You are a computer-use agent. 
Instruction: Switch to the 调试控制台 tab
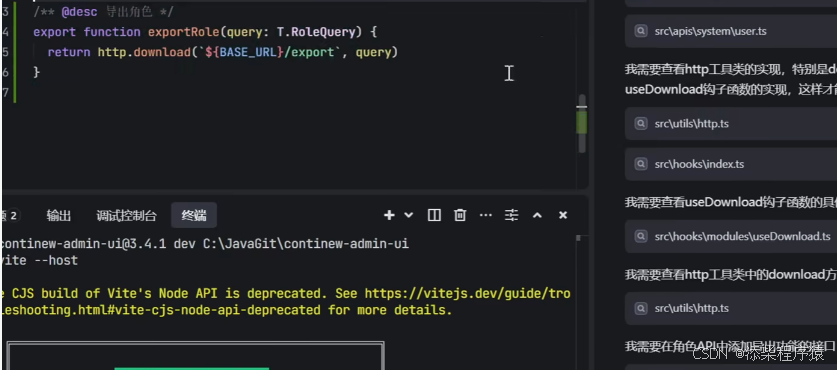click(127, 216)
